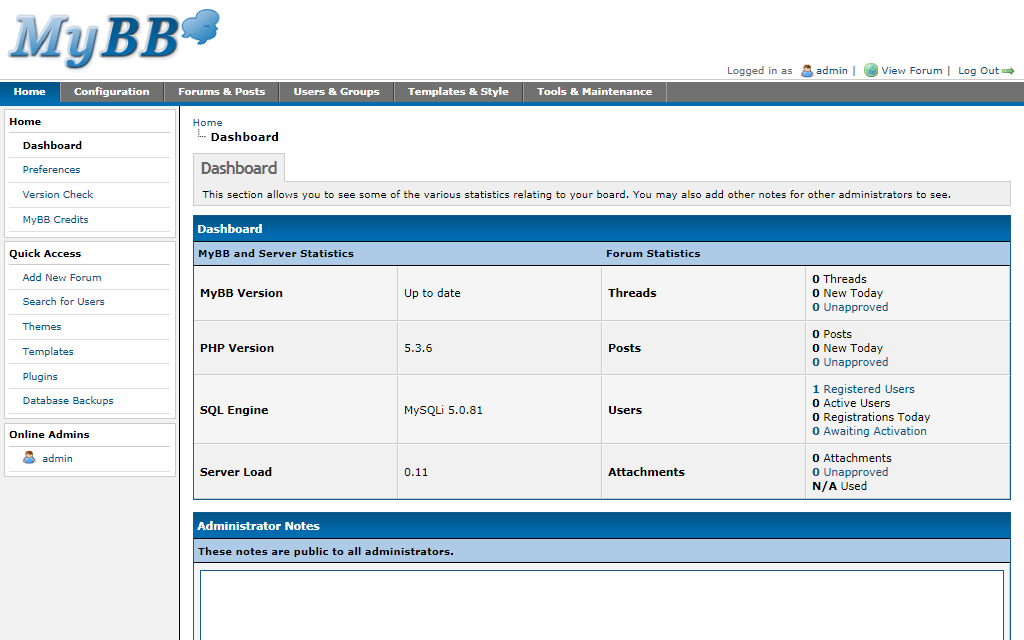Select Version Check in sidebar
The width and height of the screenshot is (1024, 640).
[58, 195]
